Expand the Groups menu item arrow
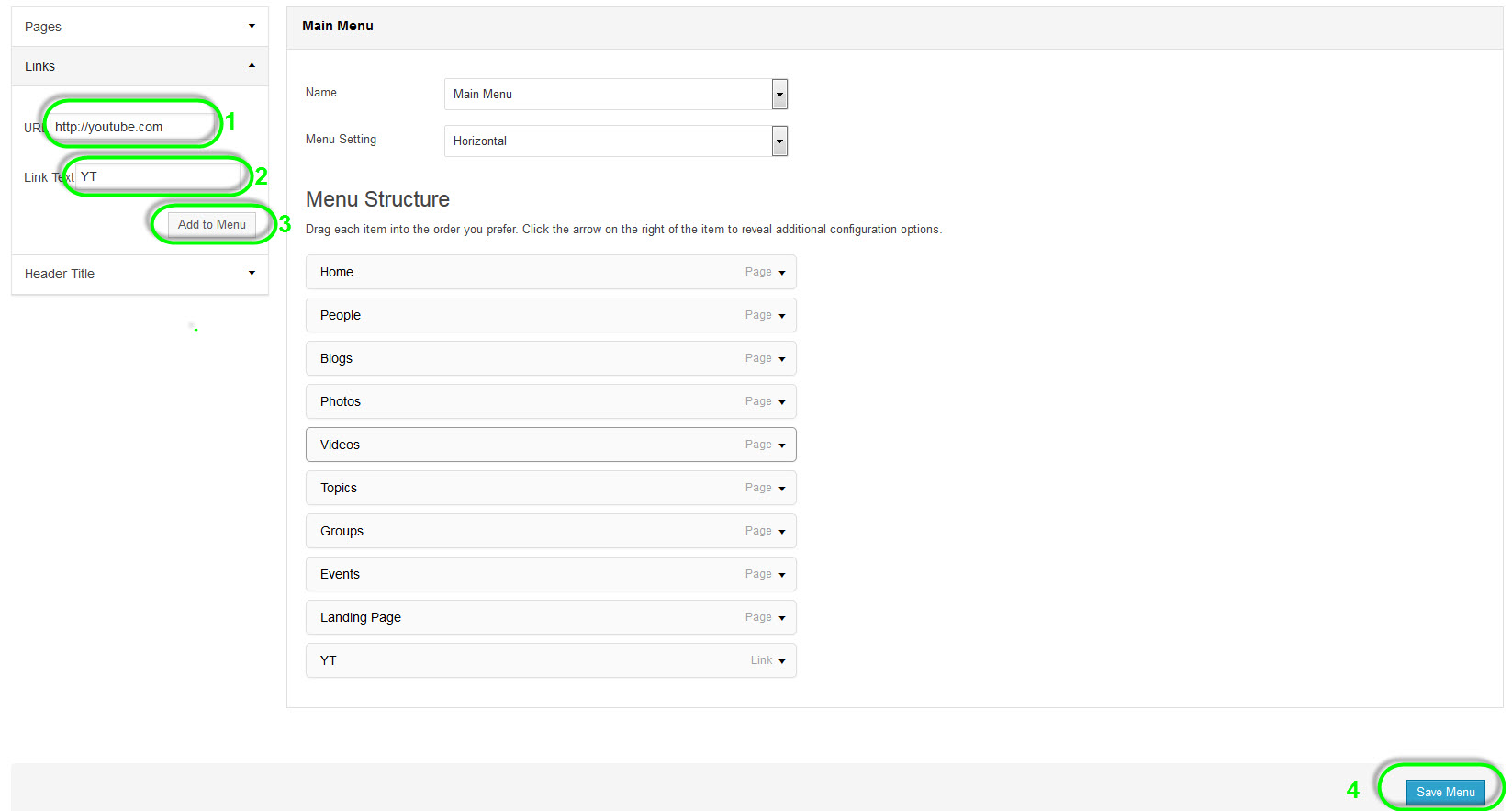The image size is (1512, 811). (782, 532)
